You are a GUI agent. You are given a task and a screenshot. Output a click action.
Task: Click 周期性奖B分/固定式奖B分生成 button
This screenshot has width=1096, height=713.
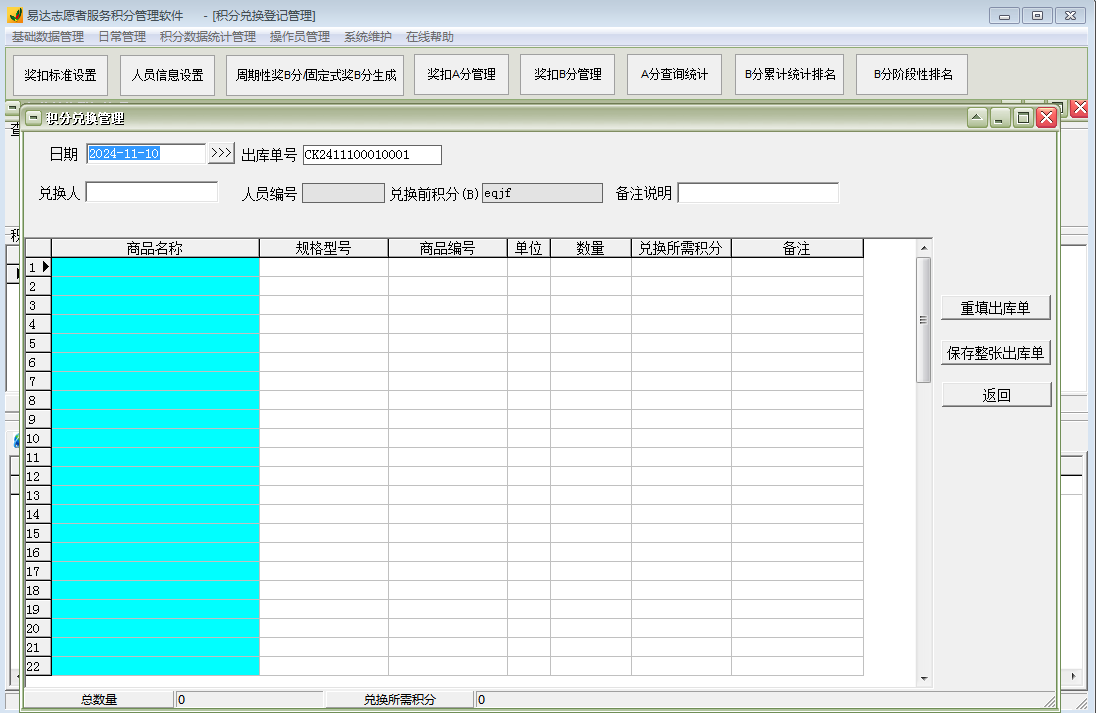315,75
